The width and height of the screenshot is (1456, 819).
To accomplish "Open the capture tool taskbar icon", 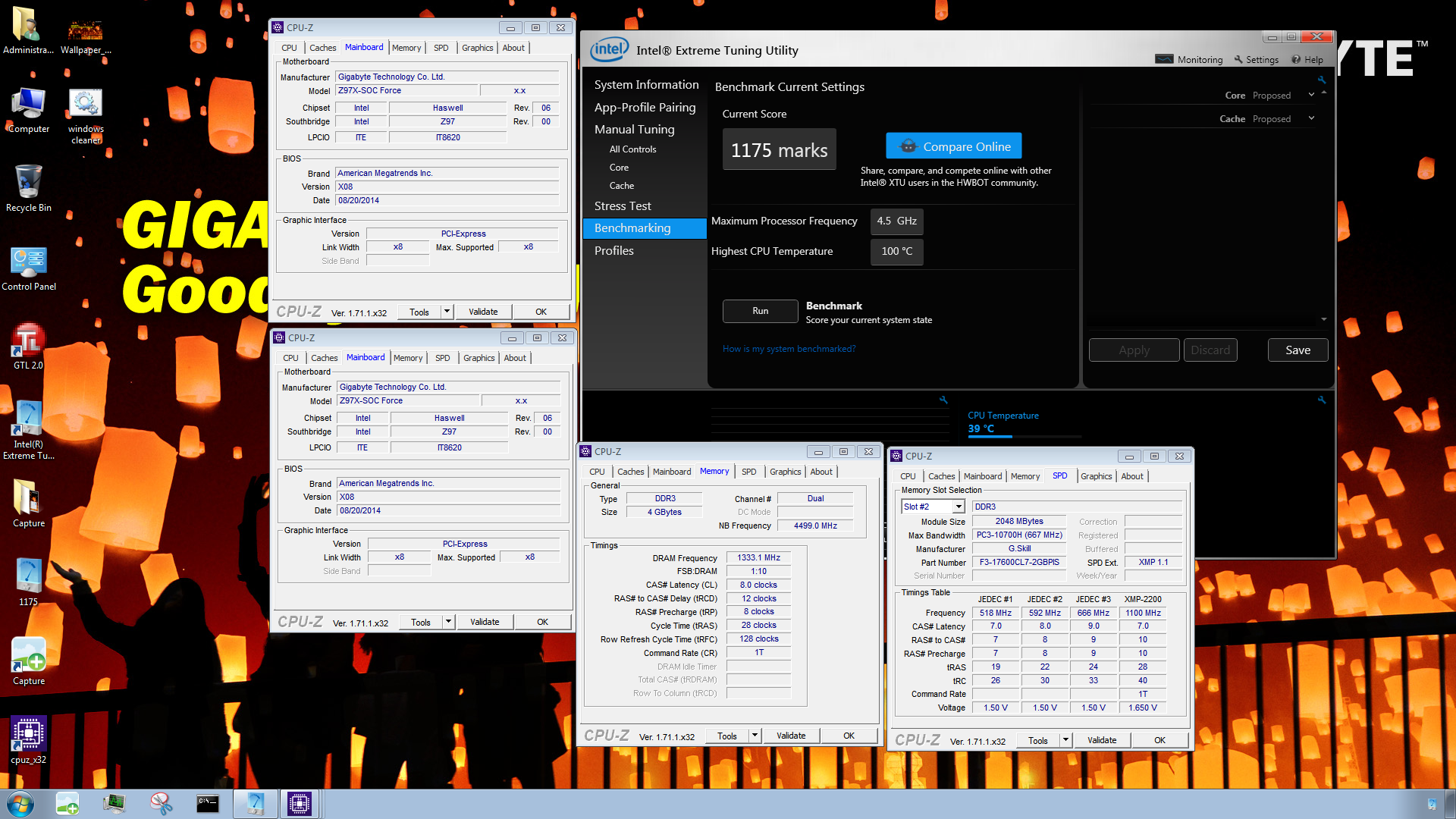I will (67, 804).
